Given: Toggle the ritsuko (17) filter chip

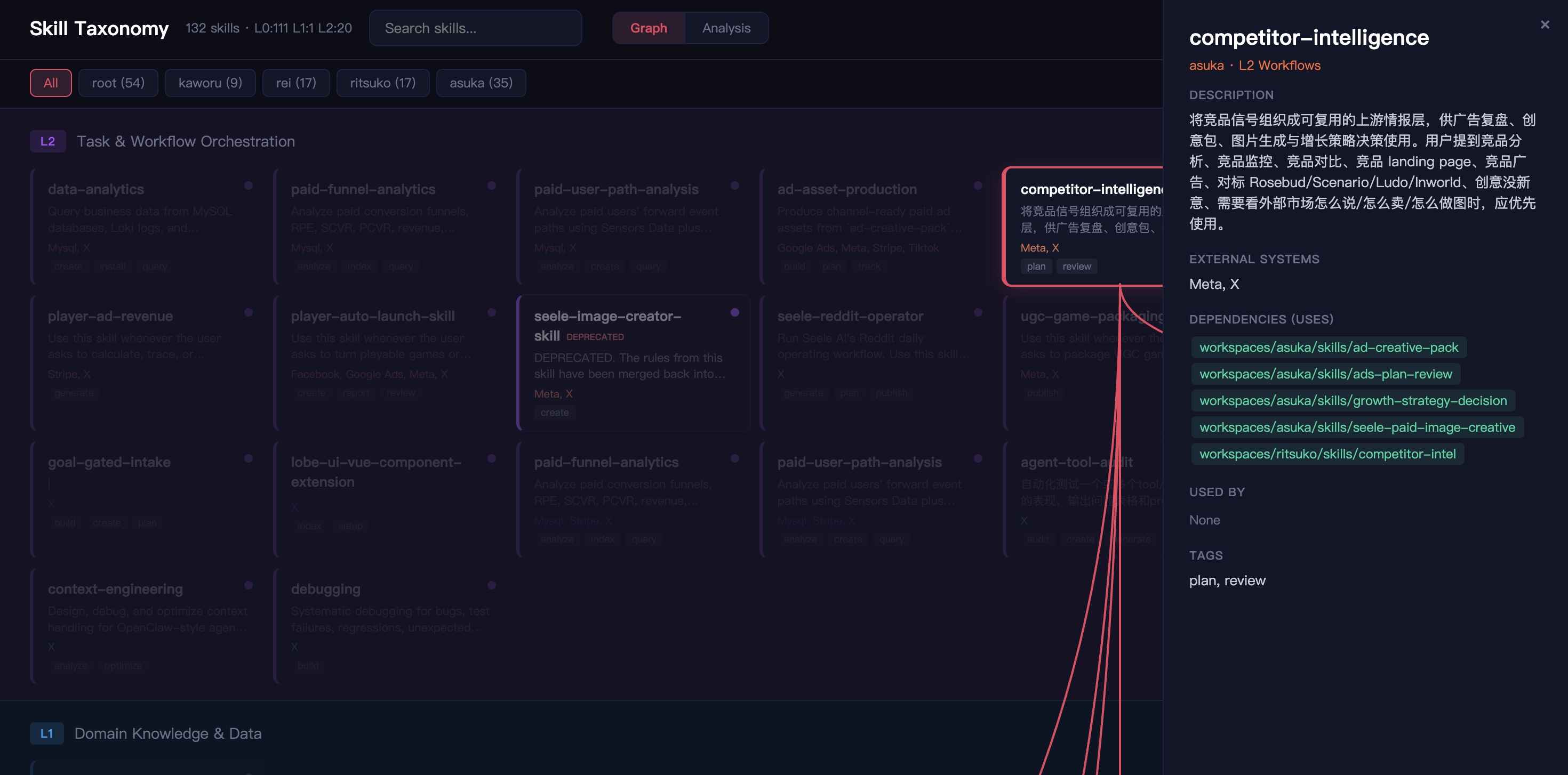Looking at the screenshot, I should 382,83.
